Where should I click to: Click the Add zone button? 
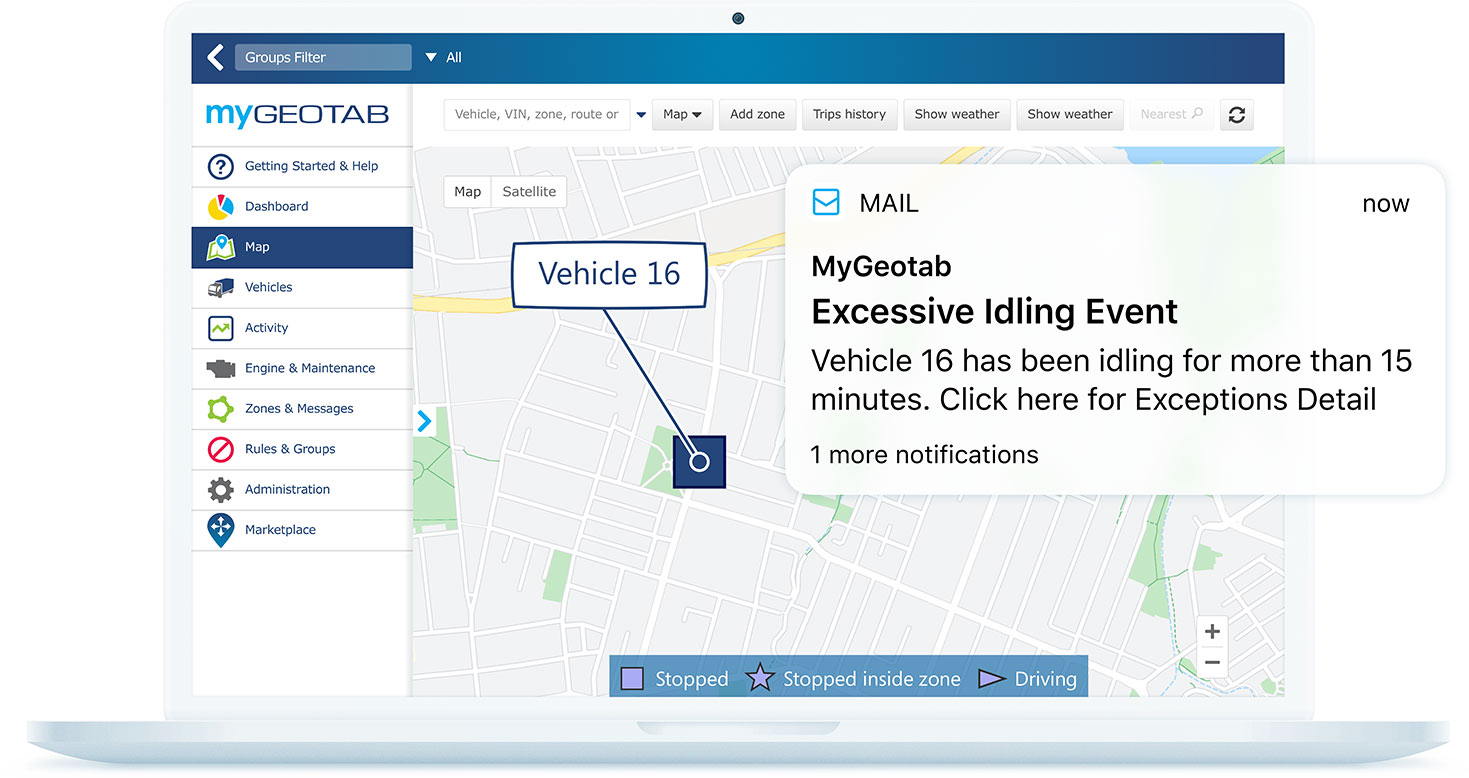pos(757,114)
